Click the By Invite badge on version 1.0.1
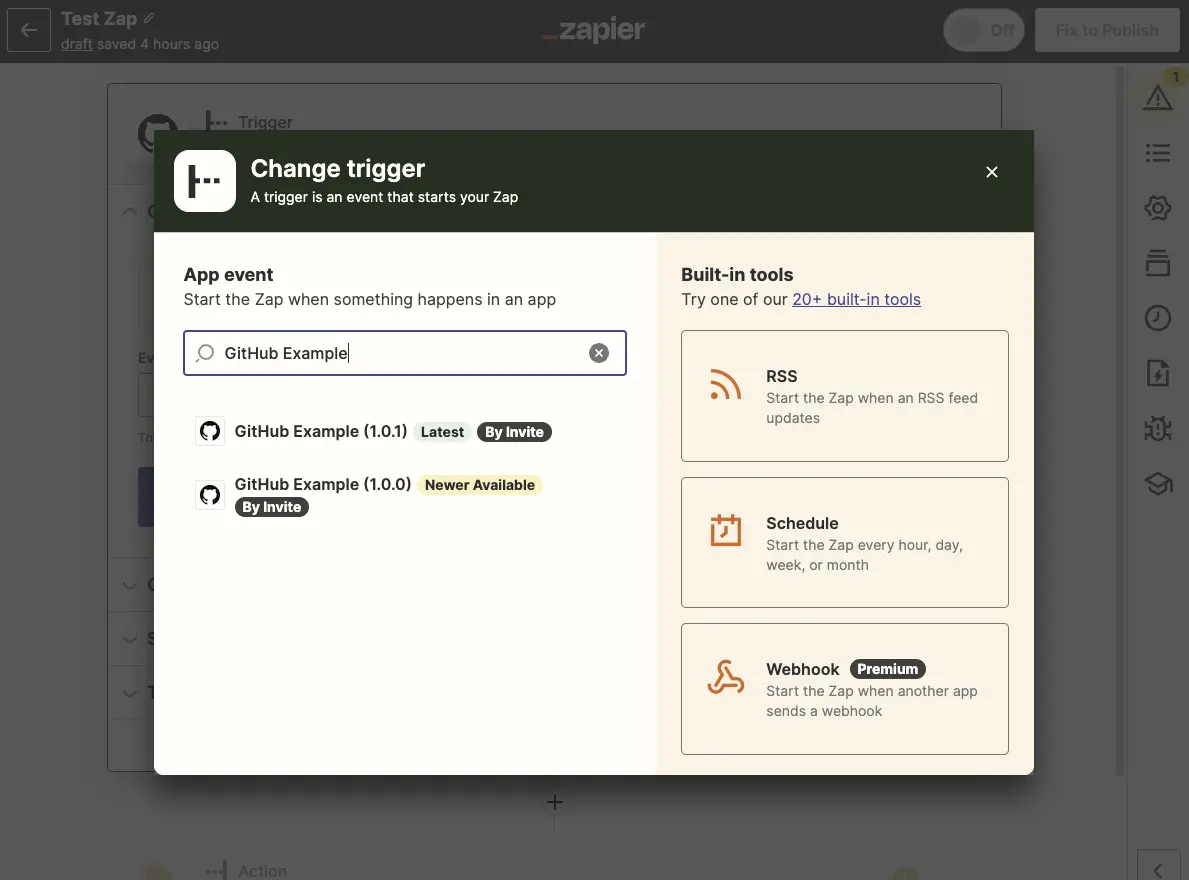Screen dimensions: 1189x880 point(514,432)
